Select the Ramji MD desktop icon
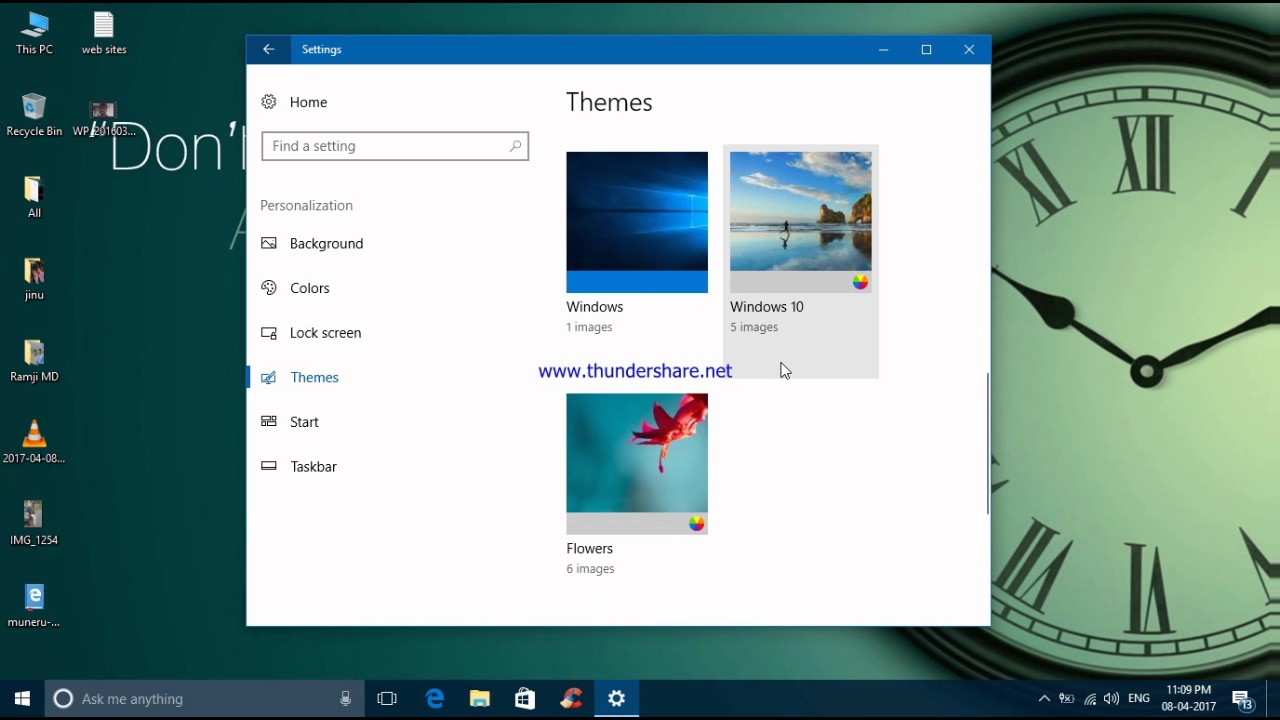The height and width of the screenshot is (720, 1280). coord(34,361)
